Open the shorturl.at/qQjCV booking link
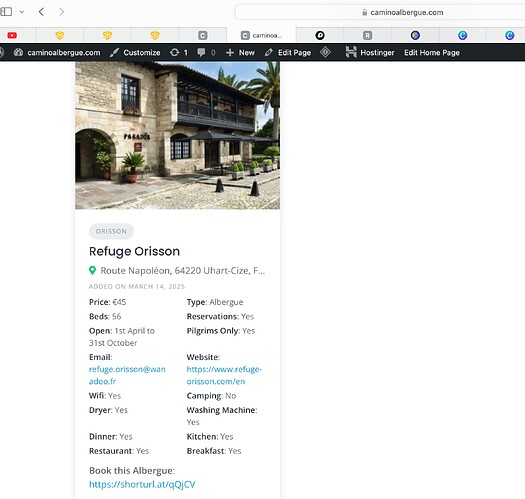Image resolution: width=525 pixels, height=499 pixels. 142,484
